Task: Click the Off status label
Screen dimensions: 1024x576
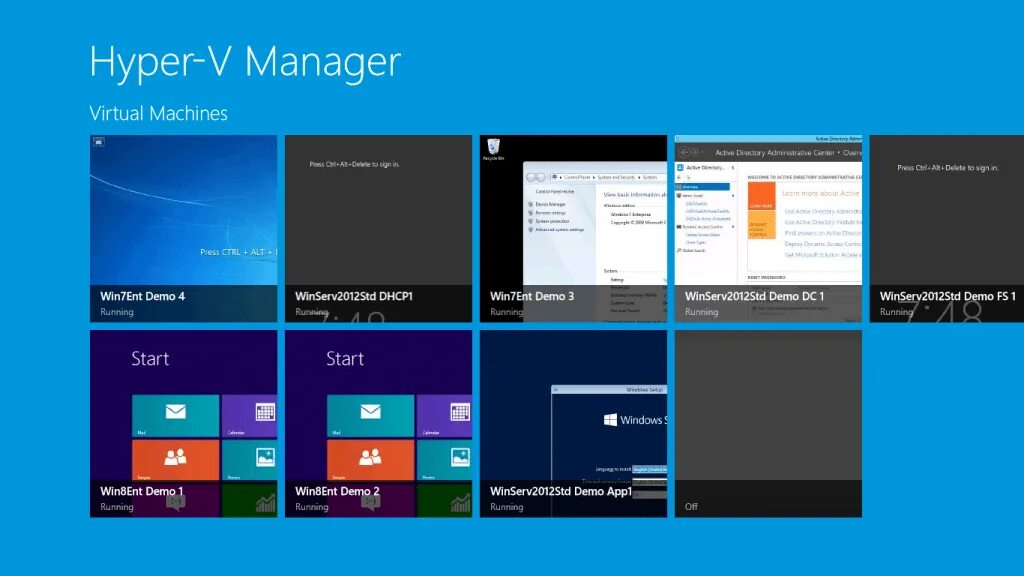Action: click(x=691, y=507)
